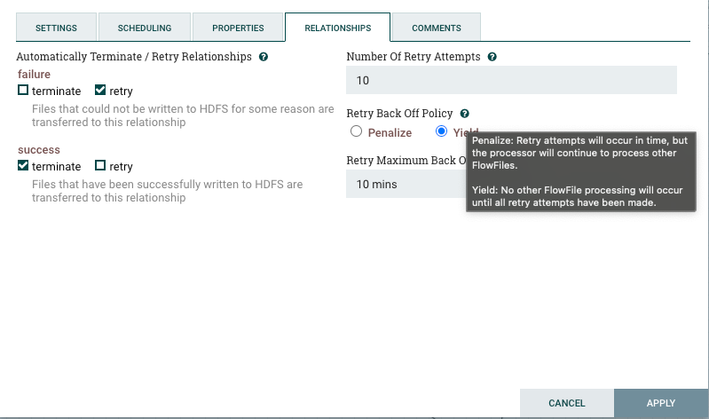Click the success relationship heading
This screenshot has width=709, height=419.
pos(39,150)
